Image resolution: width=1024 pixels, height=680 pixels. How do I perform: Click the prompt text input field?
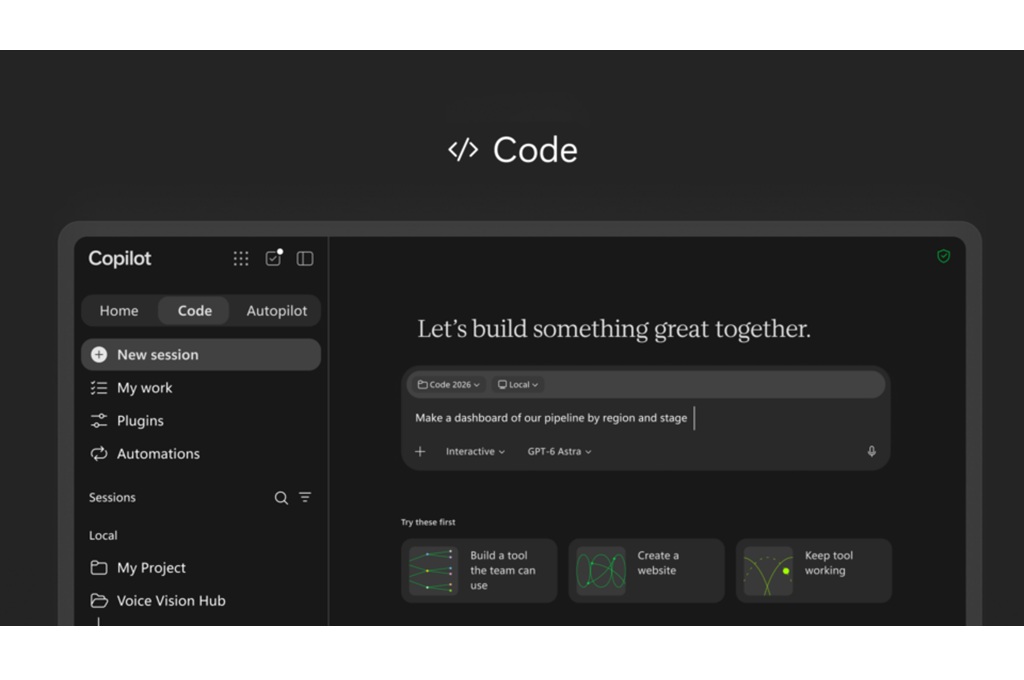click(646, 418)
